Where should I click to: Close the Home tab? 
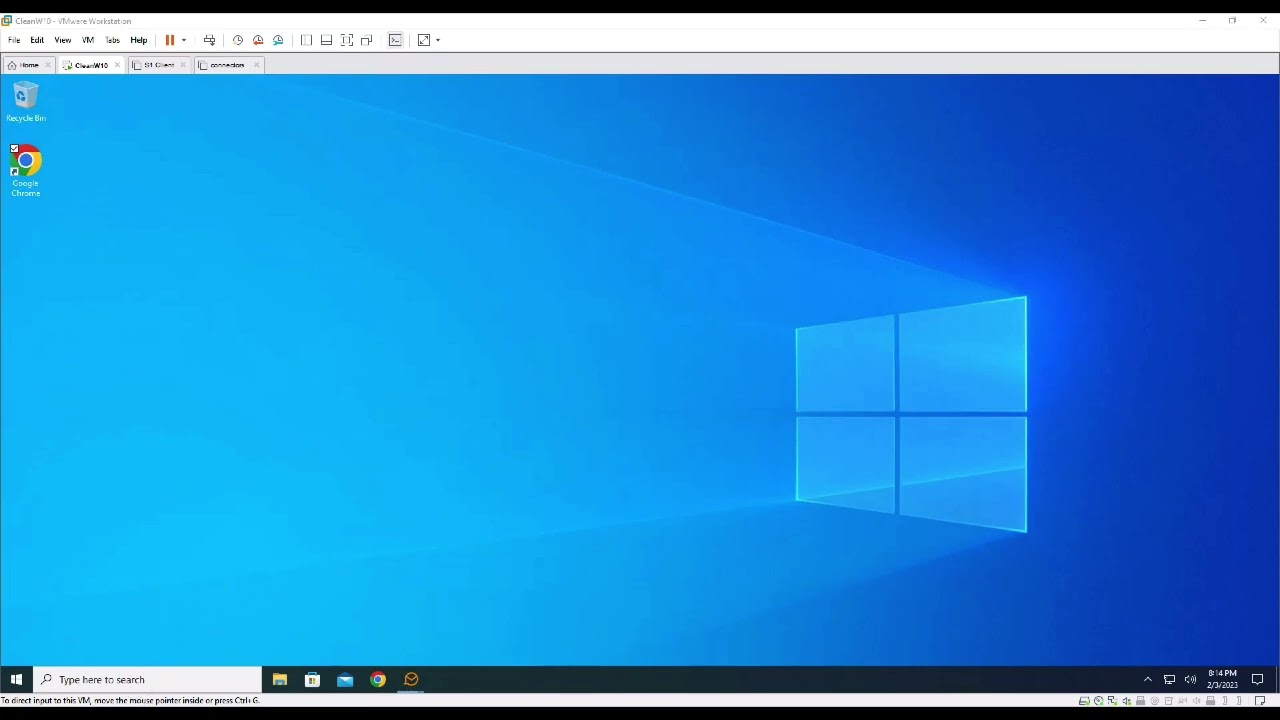pos(48,65)
